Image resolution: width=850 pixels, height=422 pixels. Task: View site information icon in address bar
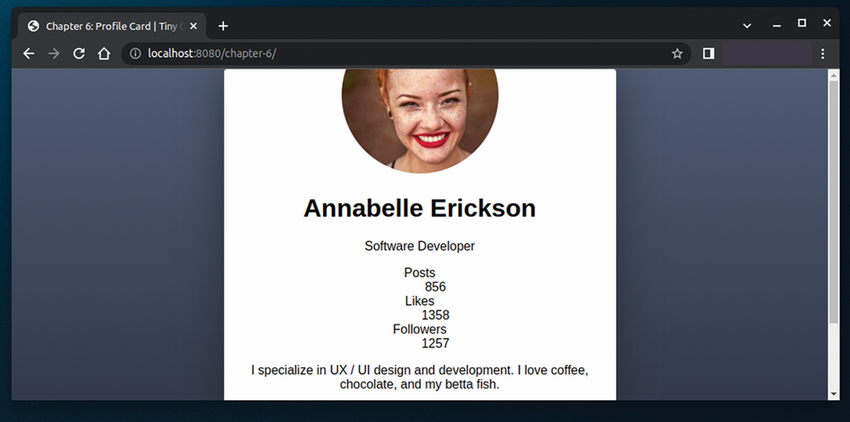[135, 53]
